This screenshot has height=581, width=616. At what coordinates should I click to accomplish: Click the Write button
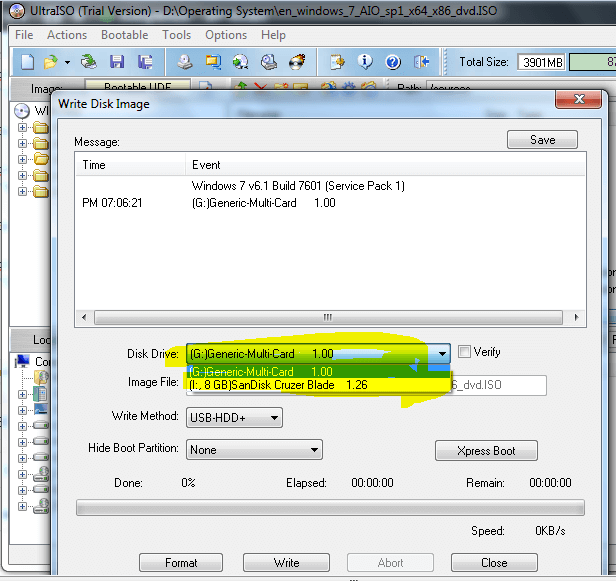coord(286,562)
